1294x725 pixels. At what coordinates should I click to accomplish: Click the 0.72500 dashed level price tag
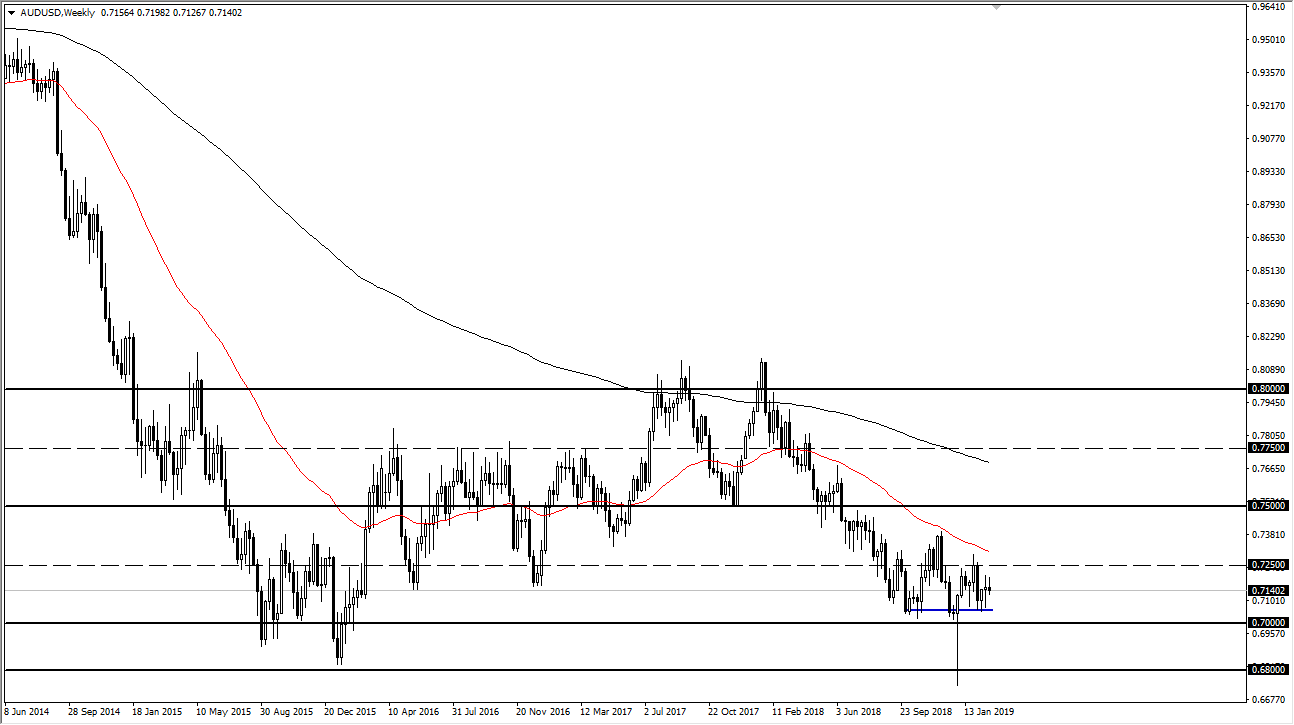(x=1268, y=565)
